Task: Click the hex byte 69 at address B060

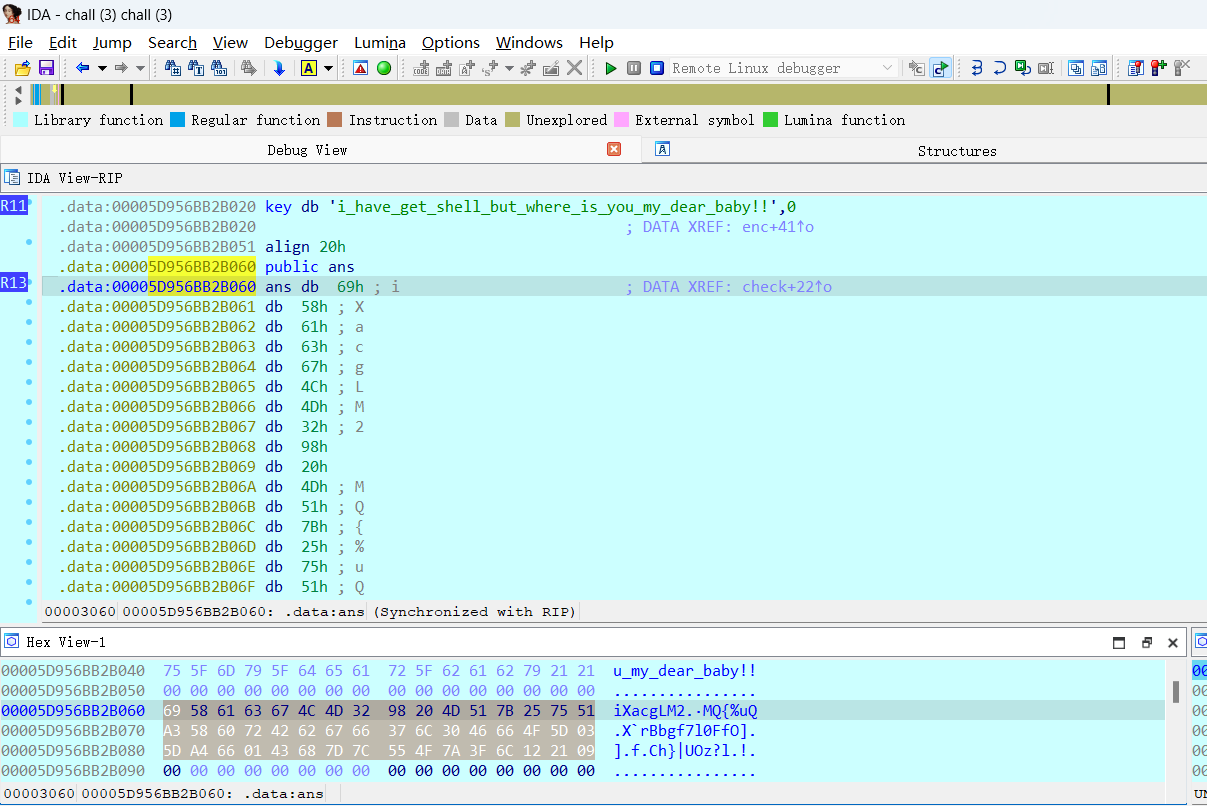Action: pyautogui.click(x=170, y=710)
